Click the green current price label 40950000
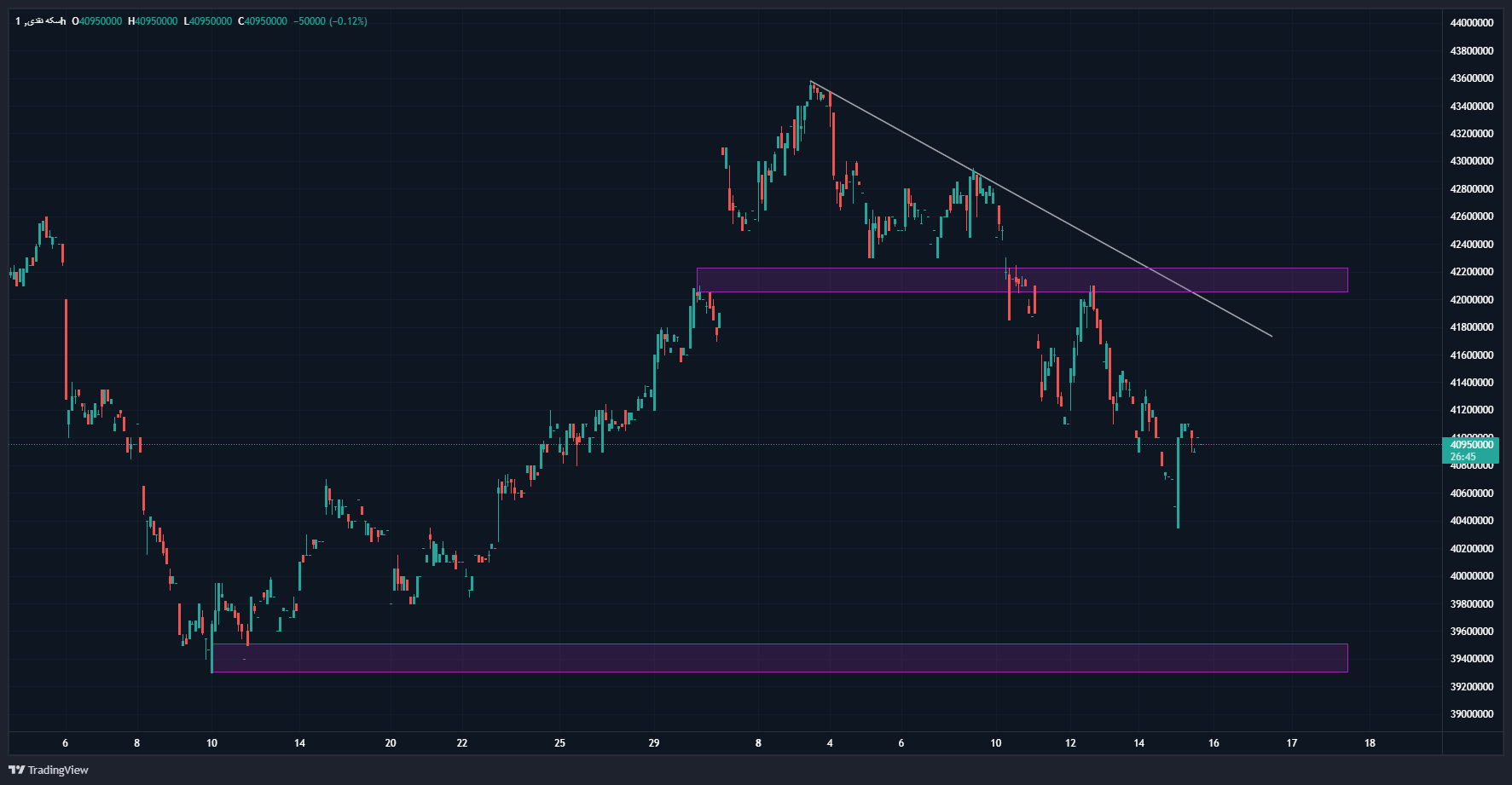Viewport: 1512px width, 785px height. [1472, 445]
